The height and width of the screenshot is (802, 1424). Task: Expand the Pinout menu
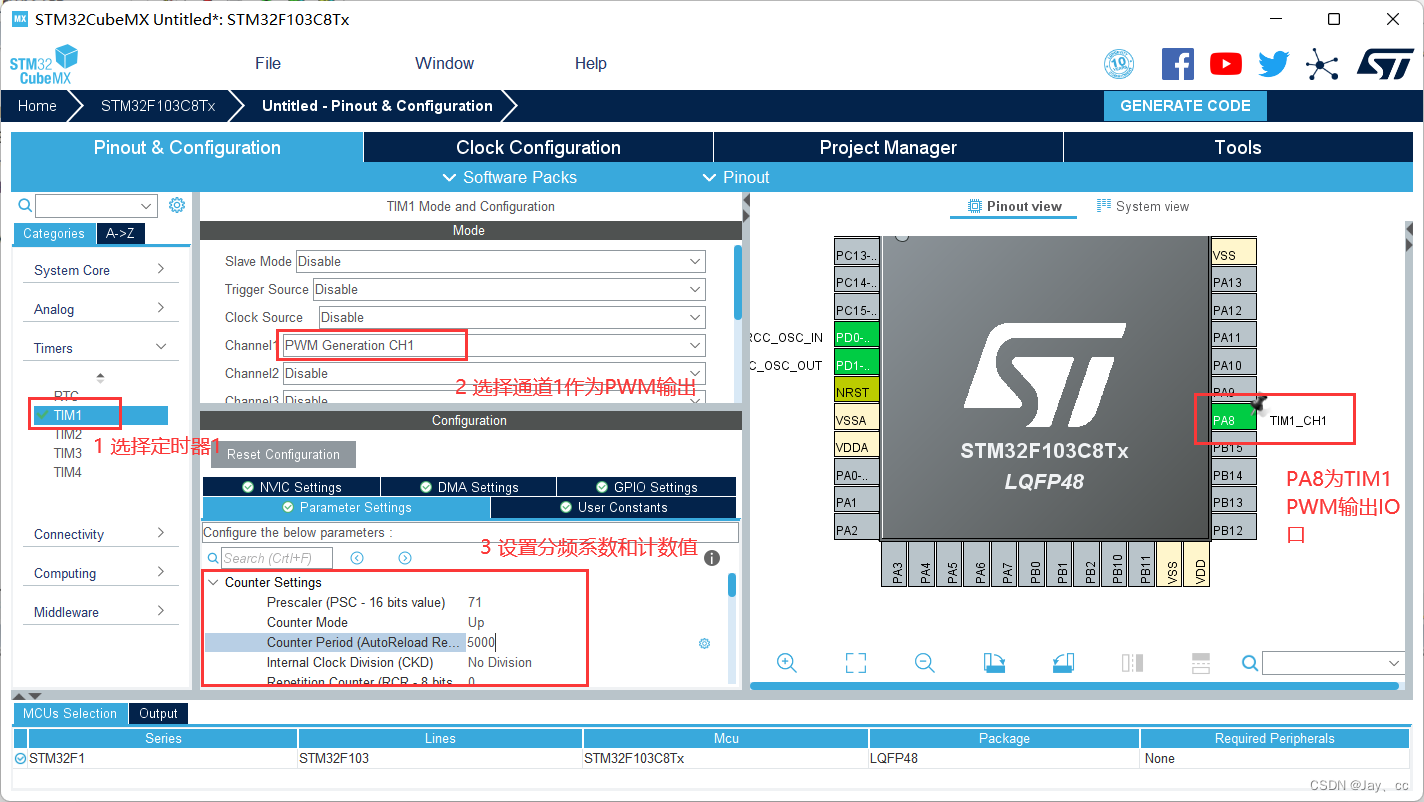tap(736, 177)
